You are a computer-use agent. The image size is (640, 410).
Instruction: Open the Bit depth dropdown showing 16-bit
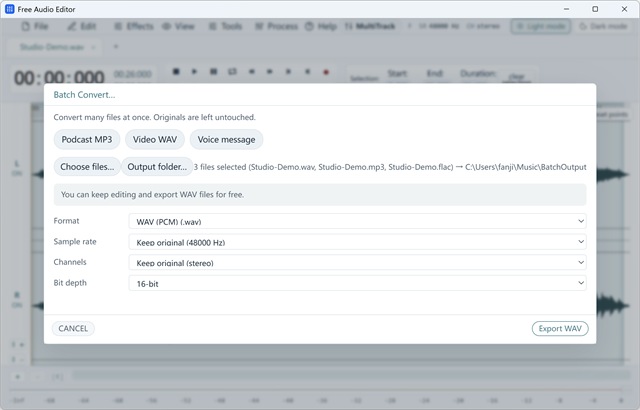[358, 283]
